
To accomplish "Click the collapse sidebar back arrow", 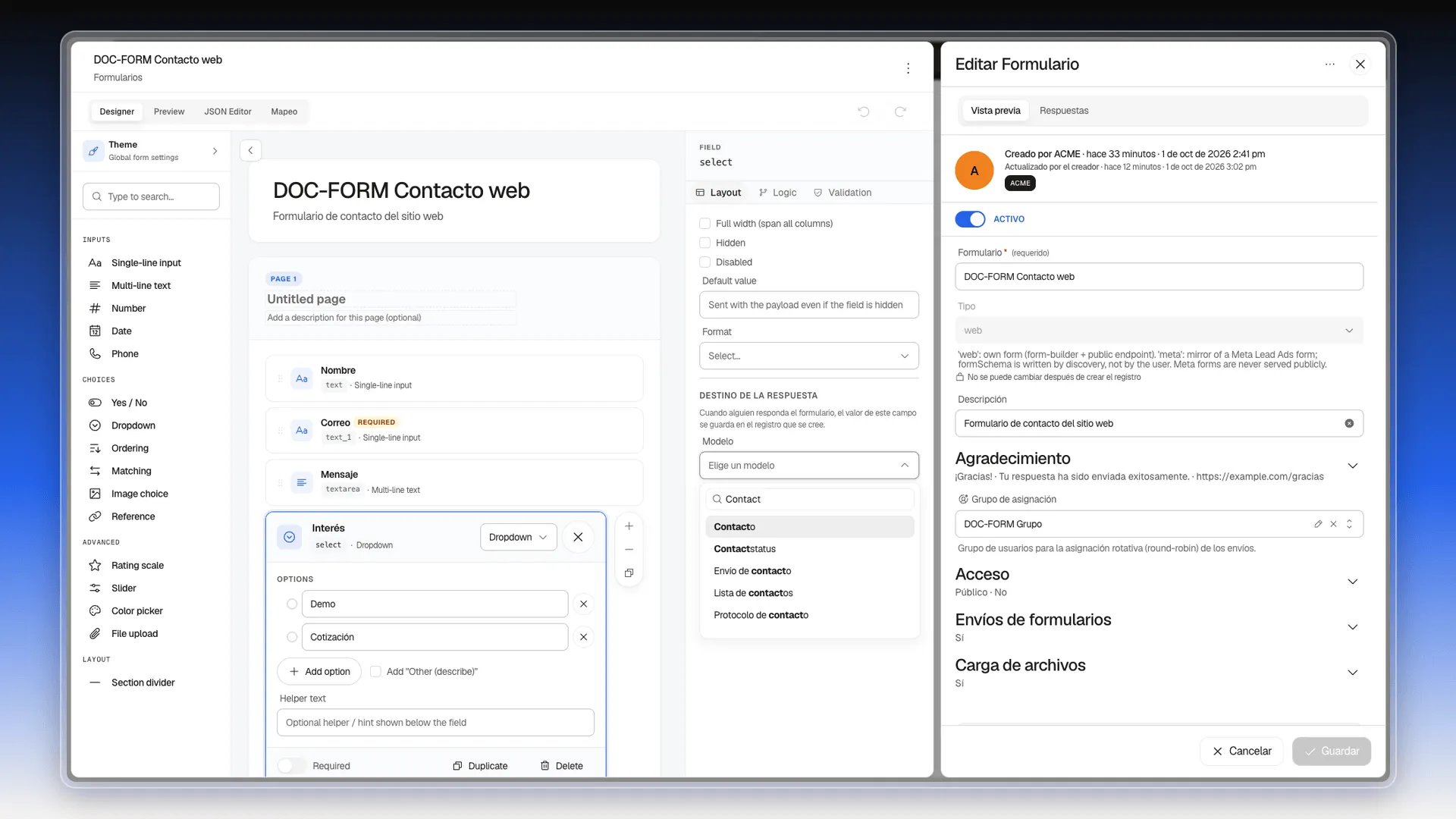I will click(250, 150).
